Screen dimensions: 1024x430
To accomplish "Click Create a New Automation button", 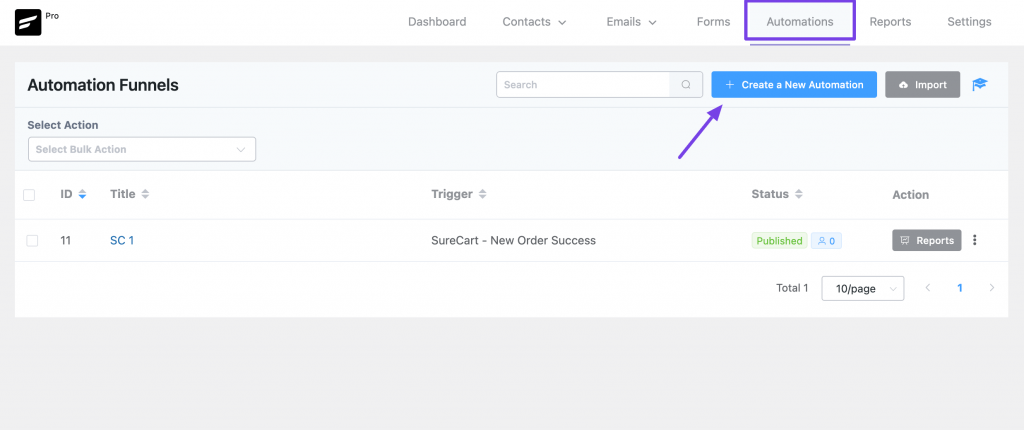I will 794,85.
